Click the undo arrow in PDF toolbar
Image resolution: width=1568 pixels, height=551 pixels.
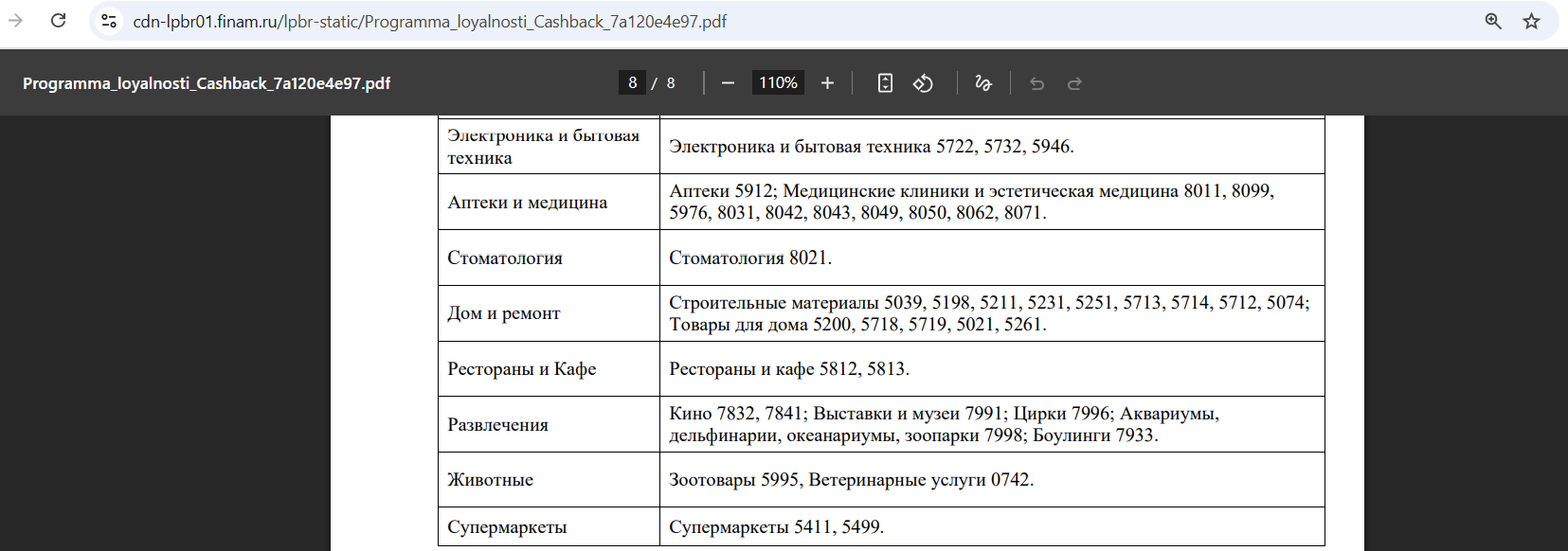point(1036,83)
